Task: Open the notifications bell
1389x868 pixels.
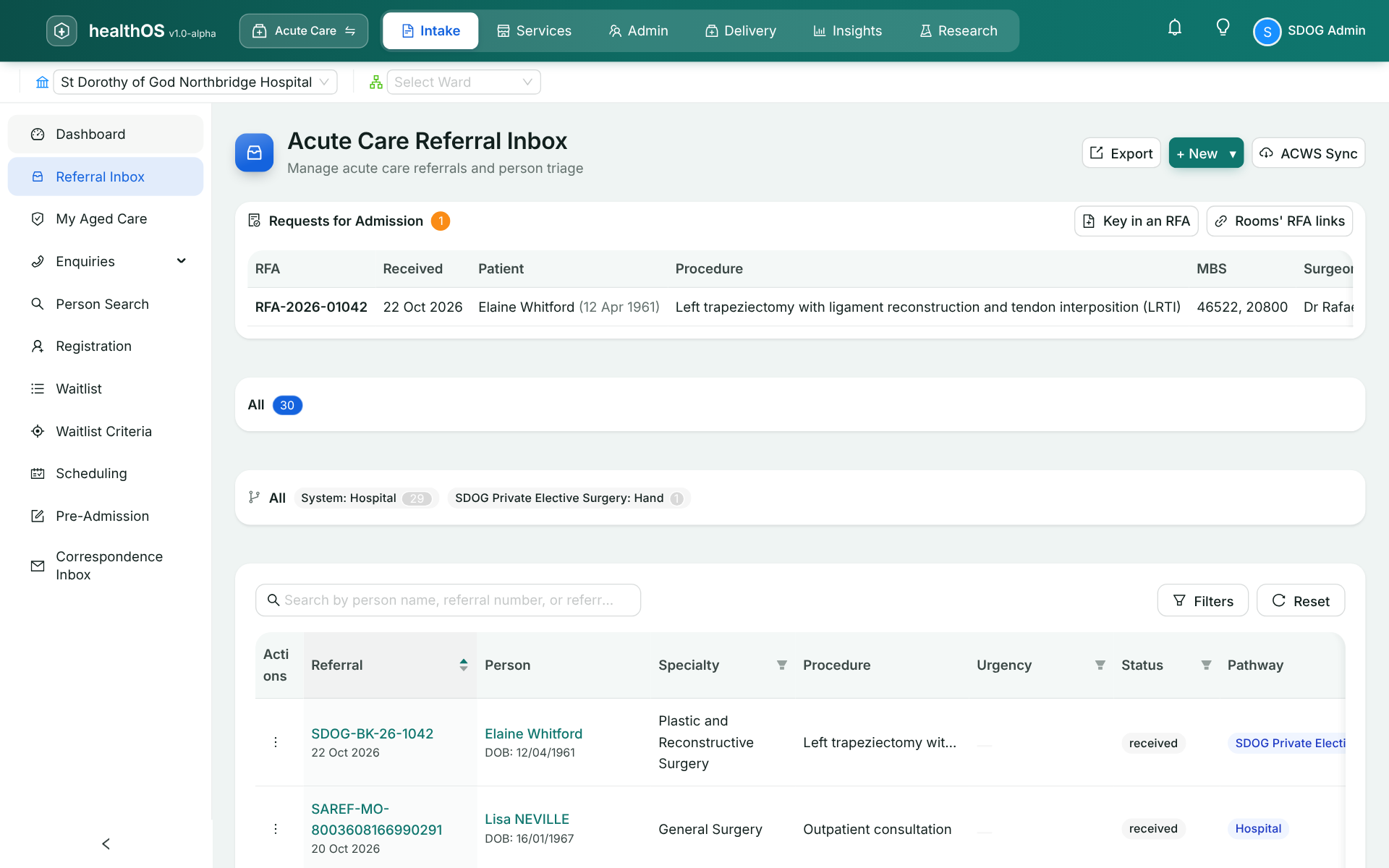Action: [1175, 28]
